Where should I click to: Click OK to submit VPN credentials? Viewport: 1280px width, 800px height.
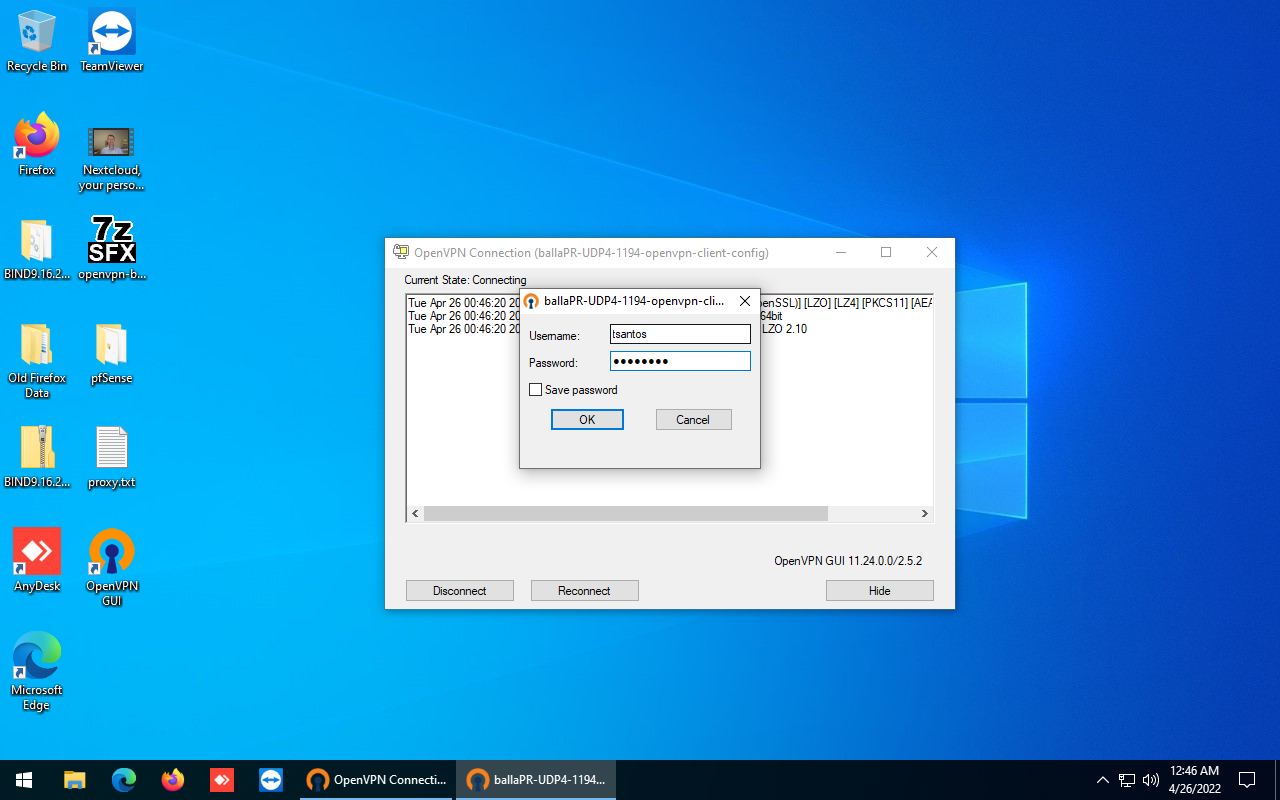[587, 419]
